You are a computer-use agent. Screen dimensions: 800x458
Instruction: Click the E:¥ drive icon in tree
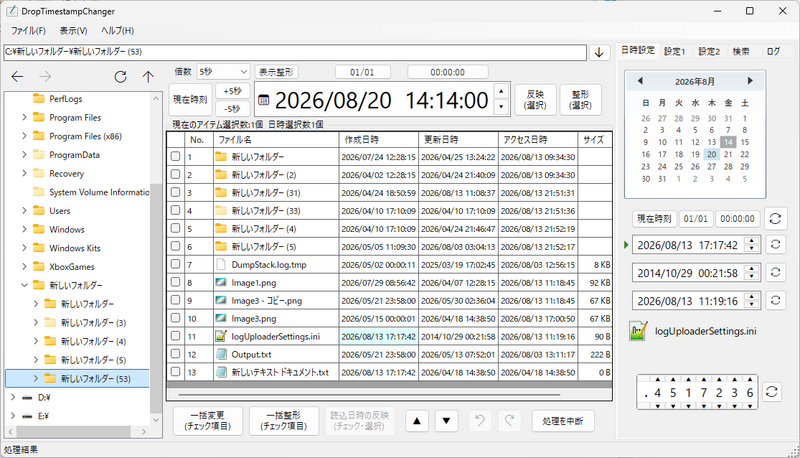tap(28, 416)
